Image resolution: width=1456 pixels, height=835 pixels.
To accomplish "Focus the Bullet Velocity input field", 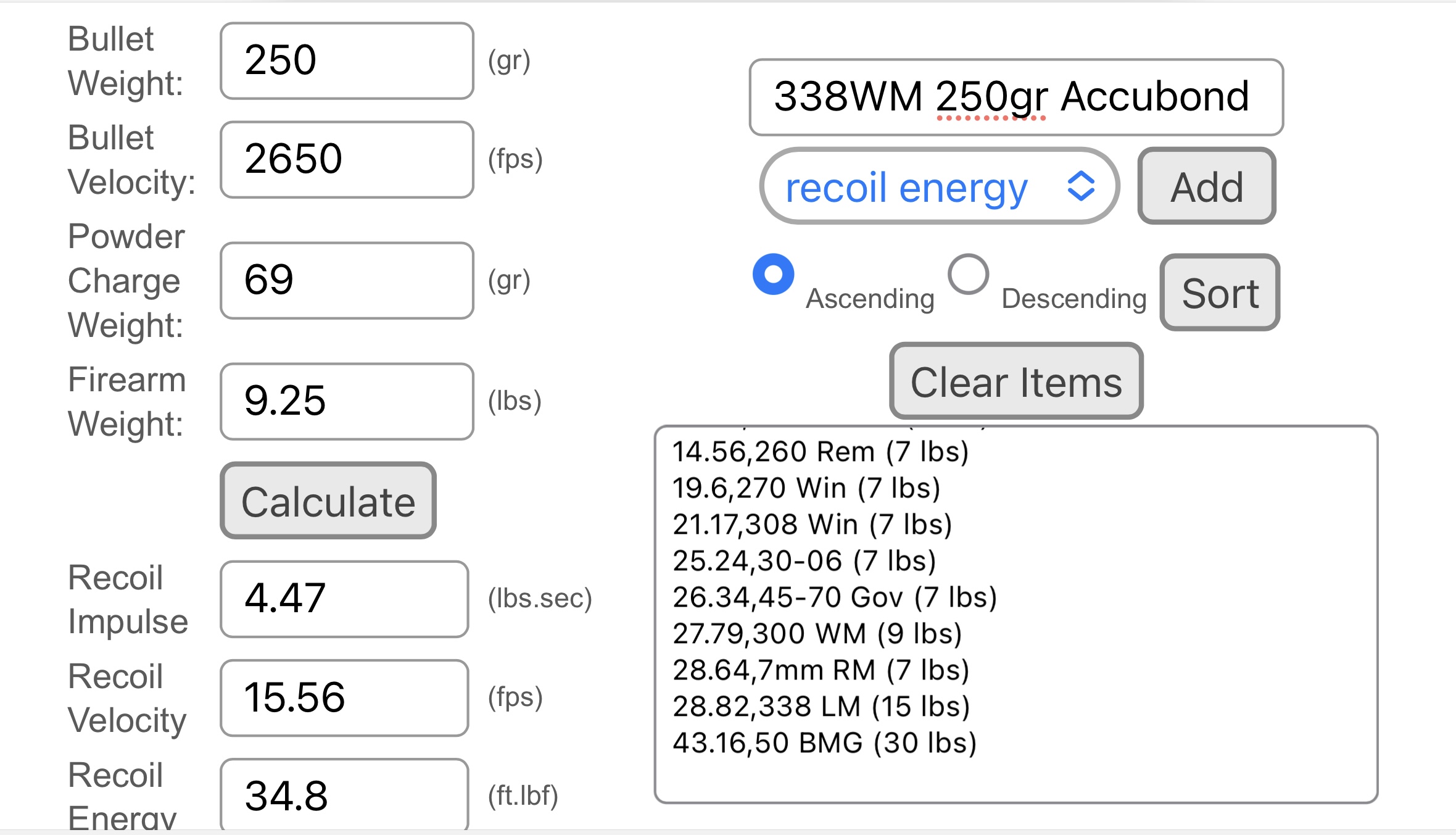I will (347, 159).
